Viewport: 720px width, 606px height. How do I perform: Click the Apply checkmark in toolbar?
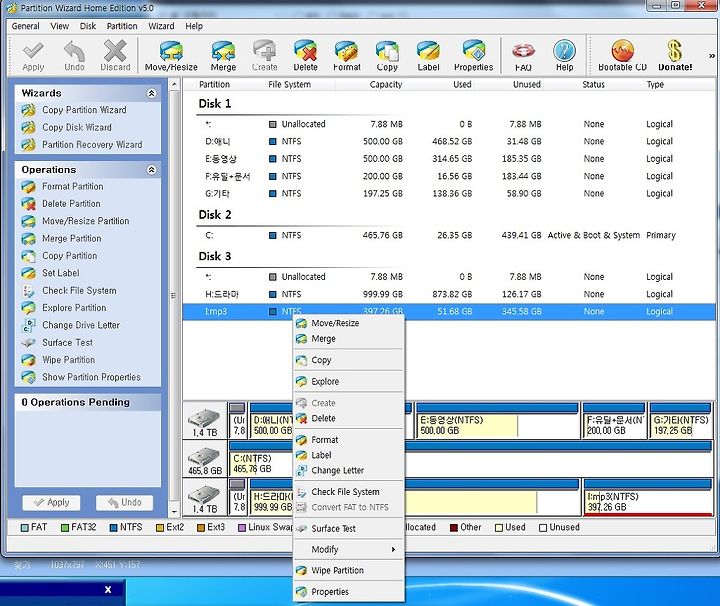(x=33, y=56)
